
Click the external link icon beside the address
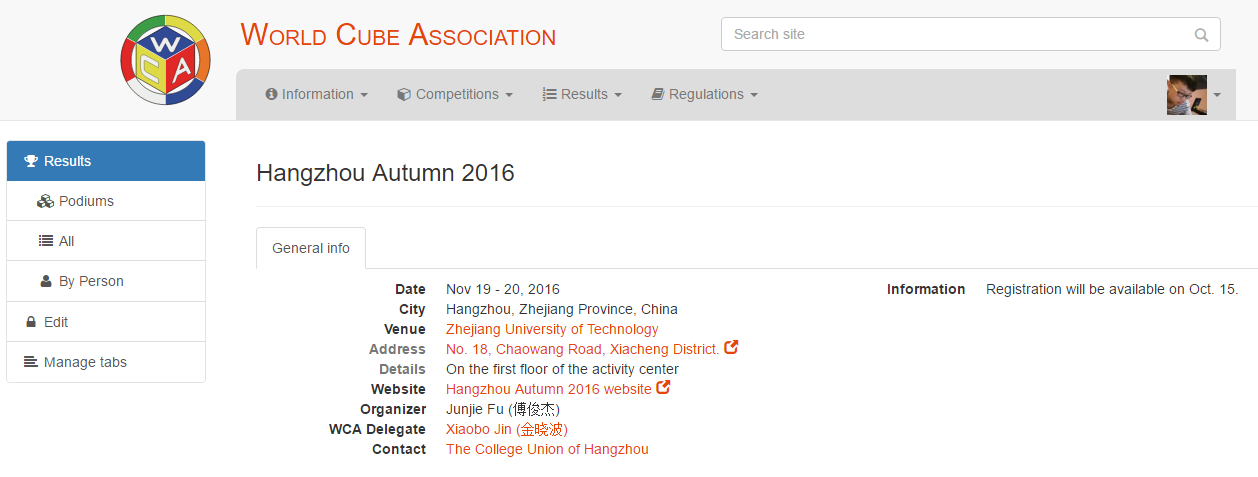click(x=731, y=348)
